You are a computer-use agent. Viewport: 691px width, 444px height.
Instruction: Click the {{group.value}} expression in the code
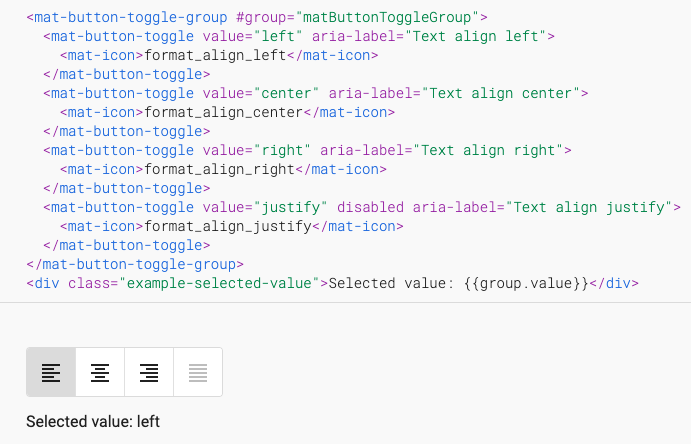coord(526,283)
